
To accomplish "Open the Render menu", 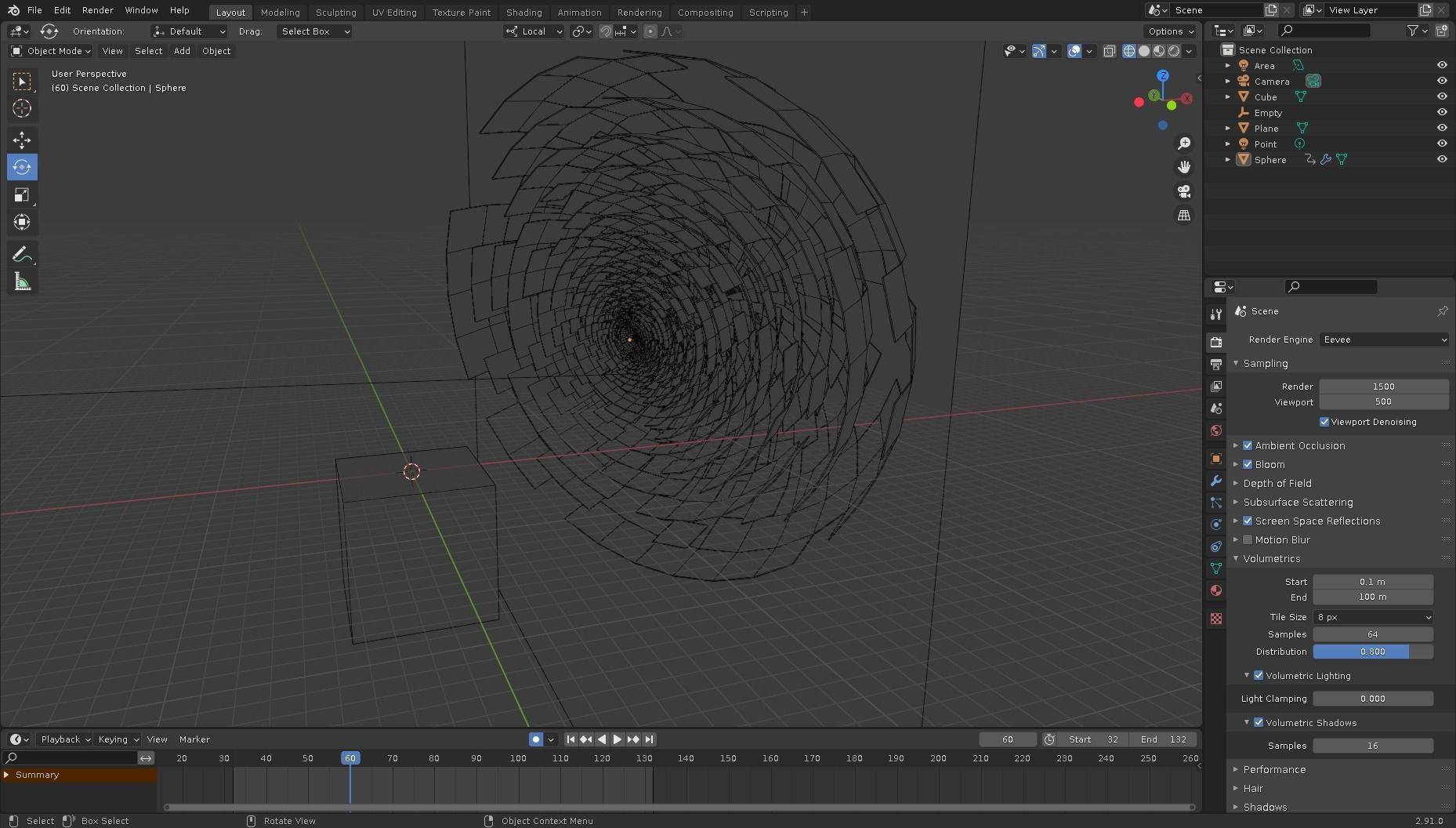I will (x=98, y=10).
